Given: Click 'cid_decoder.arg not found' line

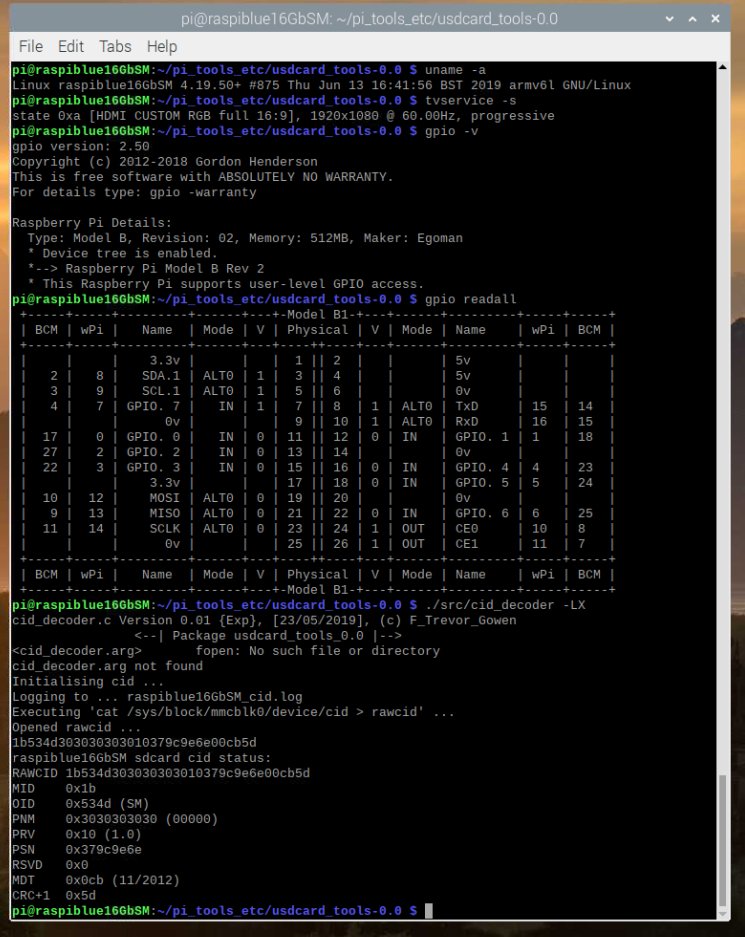Looking at the screenshot, I should (108, 666).
